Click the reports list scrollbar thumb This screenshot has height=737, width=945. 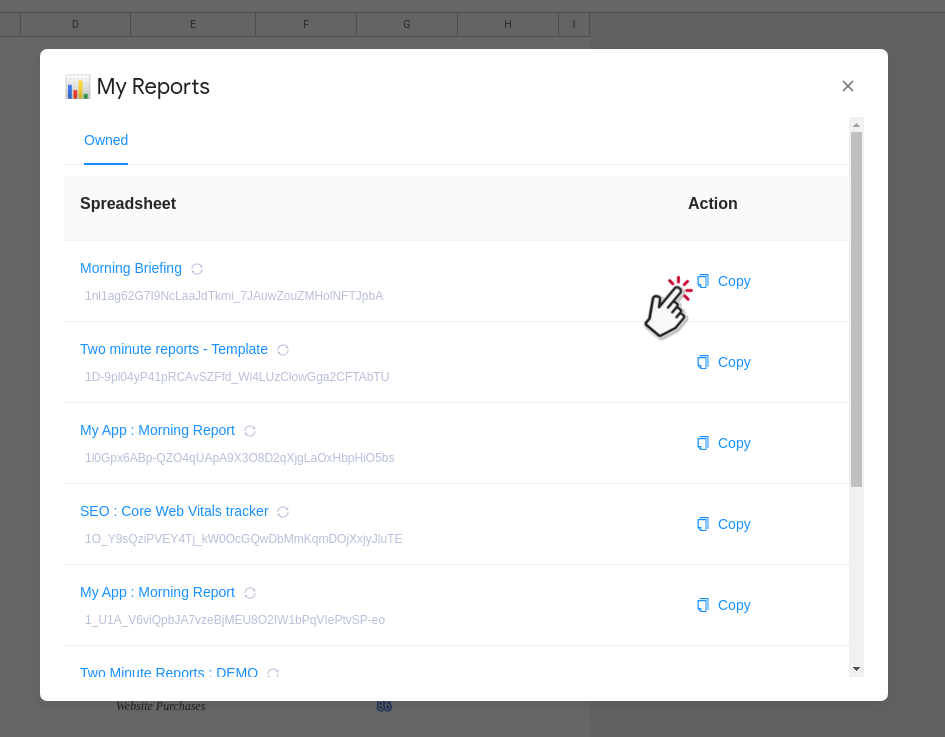[856, 309]
